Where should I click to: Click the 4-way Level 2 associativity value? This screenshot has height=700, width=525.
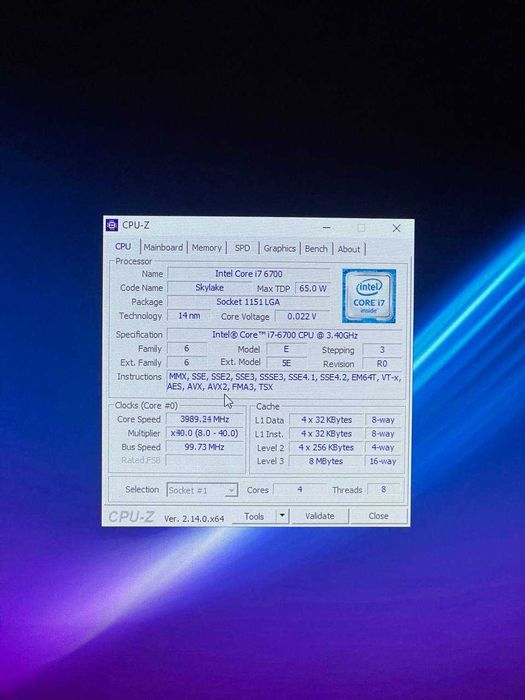[x=383, y=447]
